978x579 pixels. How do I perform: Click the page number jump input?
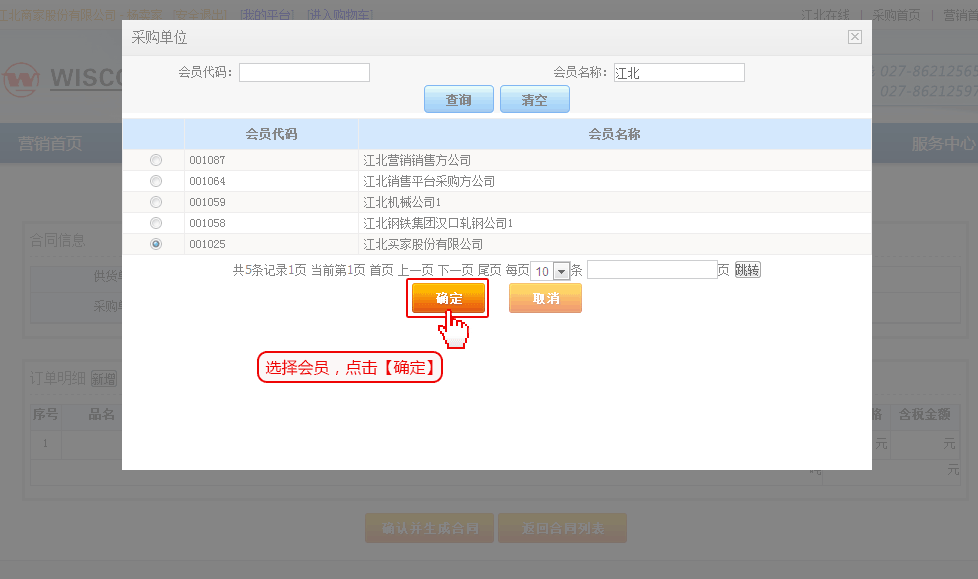click(651, 270)
